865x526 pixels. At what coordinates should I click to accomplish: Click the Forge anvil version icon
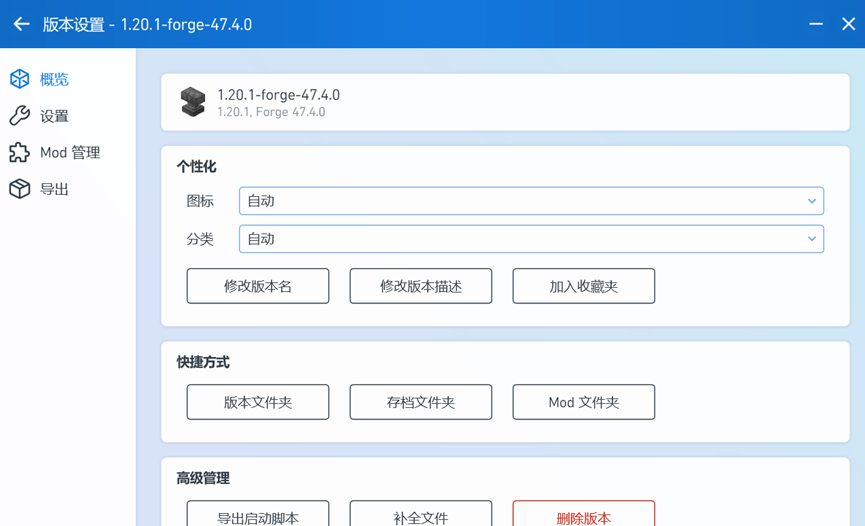pos(193,102)
